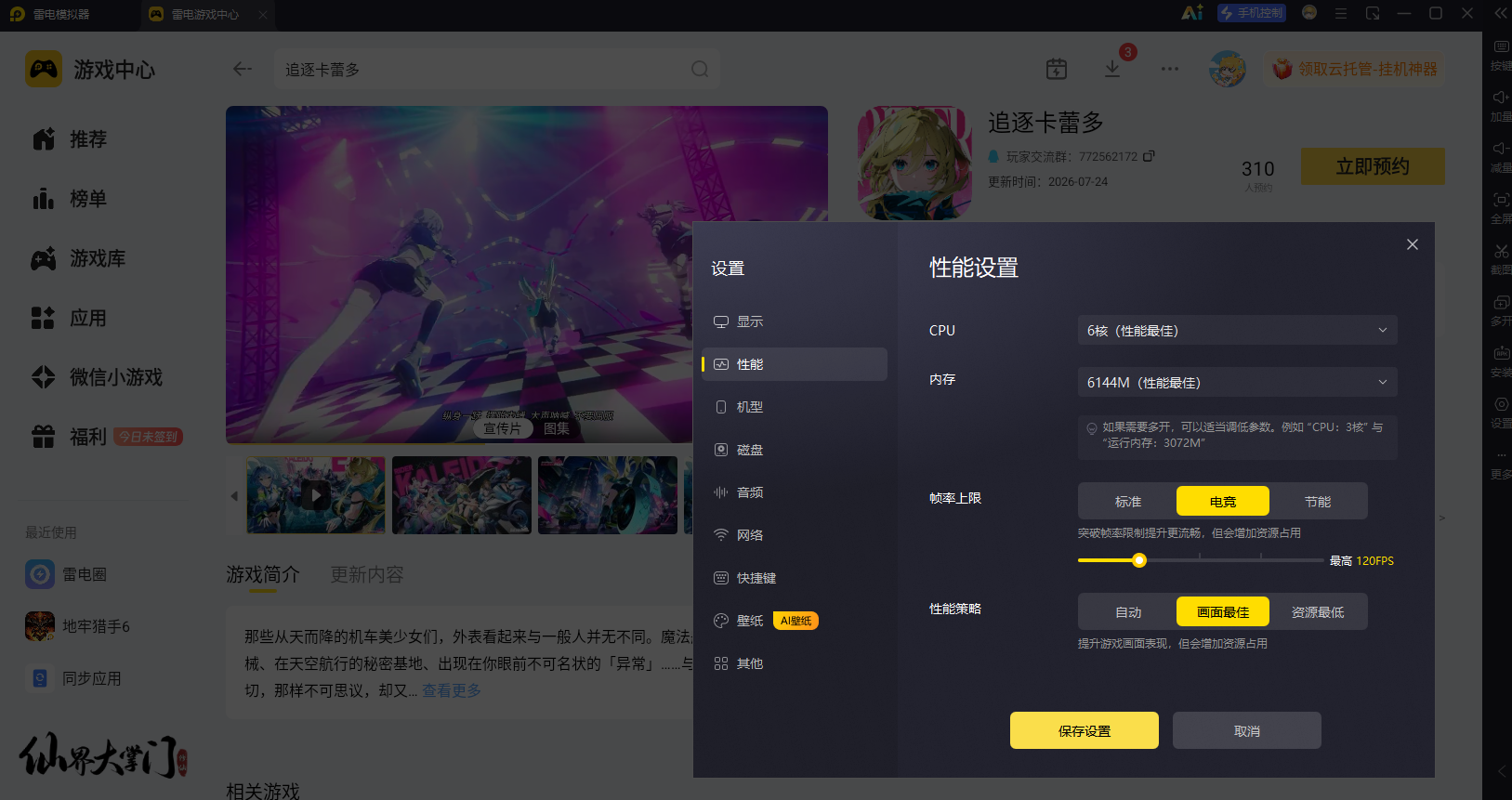The height and width of the screenshot is (800, 1512).
Task: Open the download manager icon with badge
Action: [x=1112, y=69]
